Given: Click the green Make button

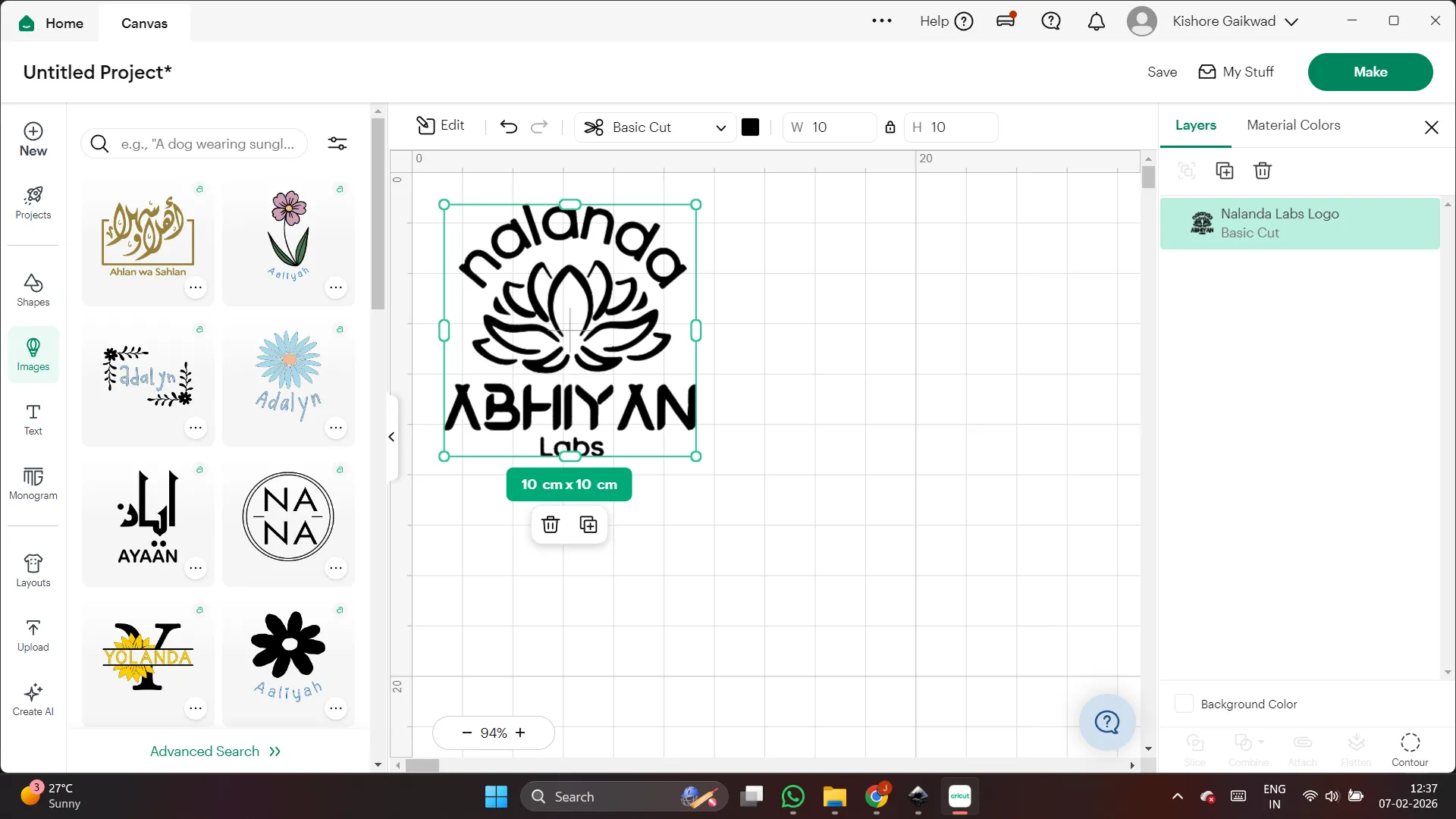Looking at the screenshot, I should pyautogui.click(x=1370, y=72).
